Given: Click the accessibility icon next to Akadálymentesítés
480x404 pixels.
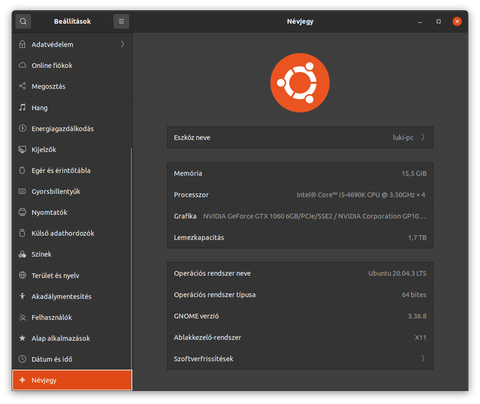Looking at the screenshot, I should tap(22, 296).
